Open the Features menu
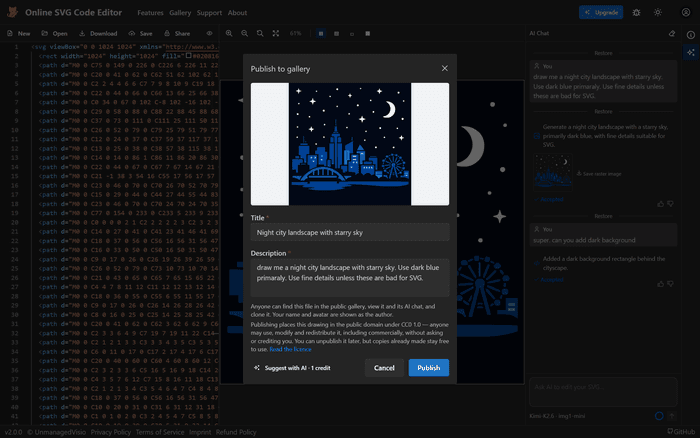This screenshot has height=438, width=700. [x=150, y=13]
